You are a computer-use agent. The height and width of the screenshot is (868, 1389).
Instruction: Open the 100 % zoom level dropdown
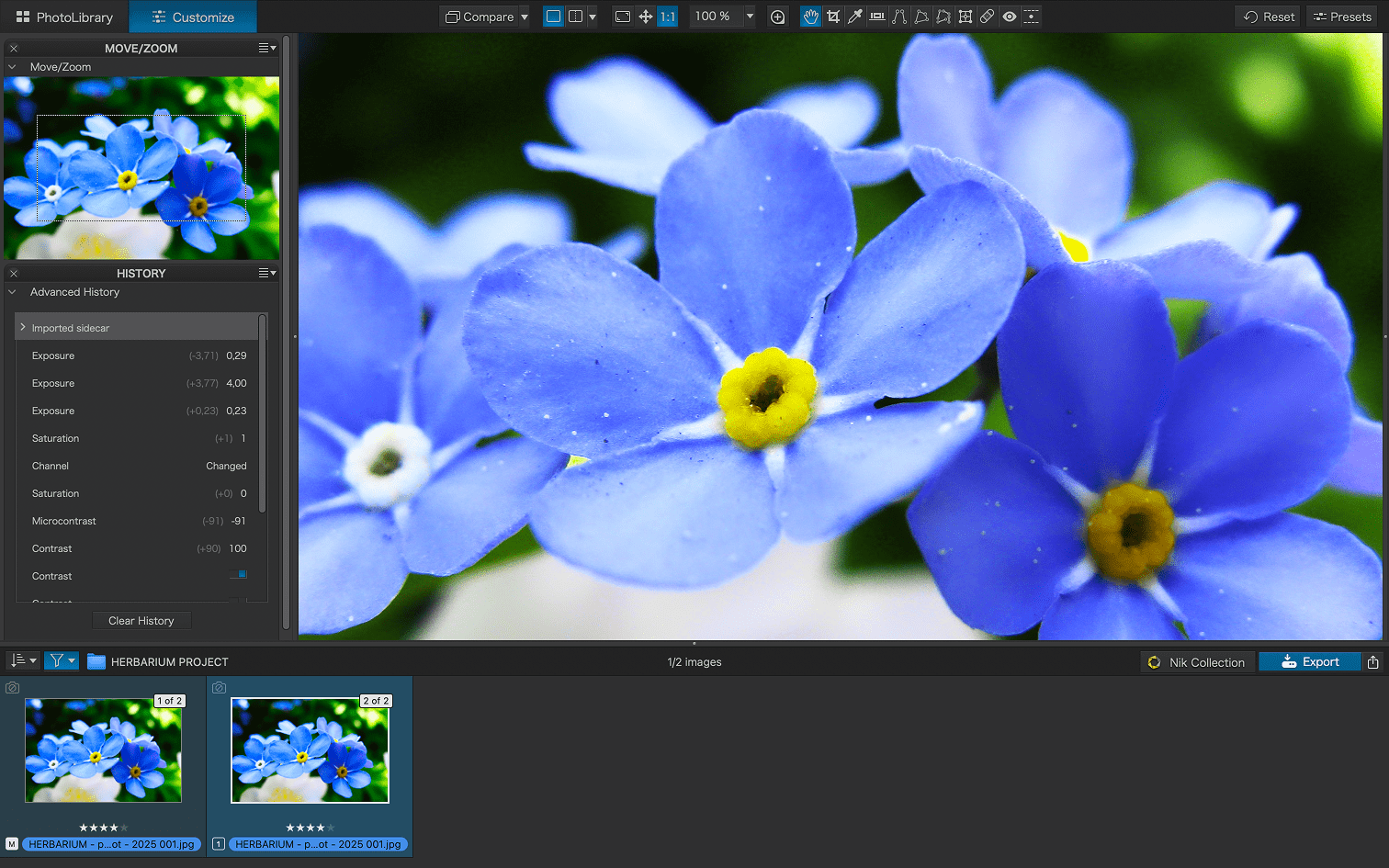click(x=750, y=17)
